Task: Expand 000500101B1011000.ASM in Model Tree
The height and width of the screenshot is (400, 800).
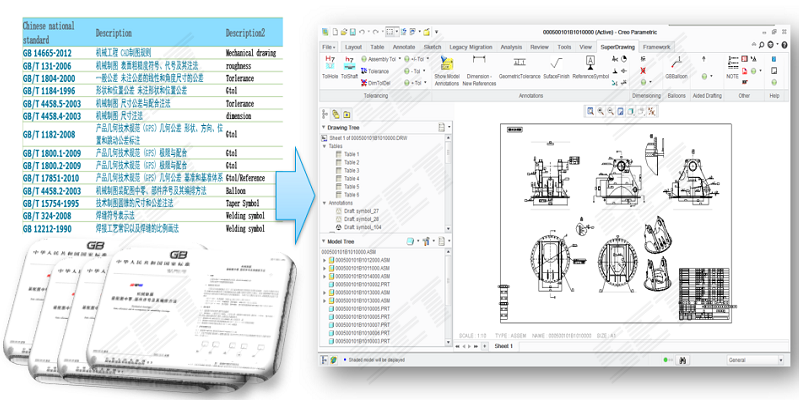Action: pos(324,268)
